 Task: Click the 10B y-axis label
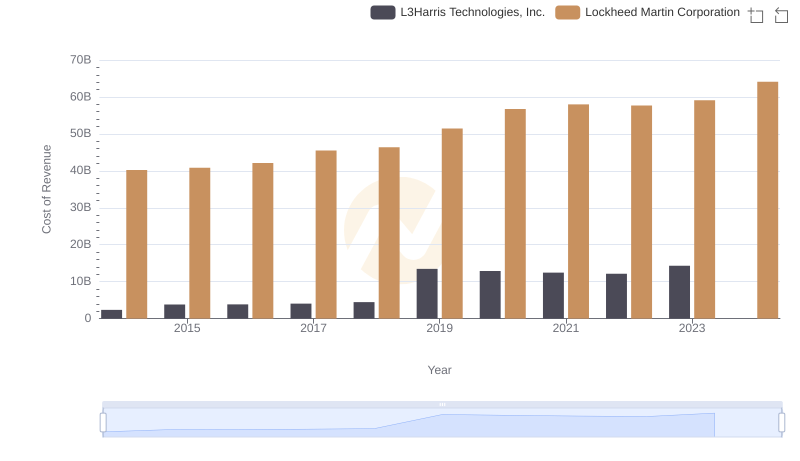click(81, 281)
